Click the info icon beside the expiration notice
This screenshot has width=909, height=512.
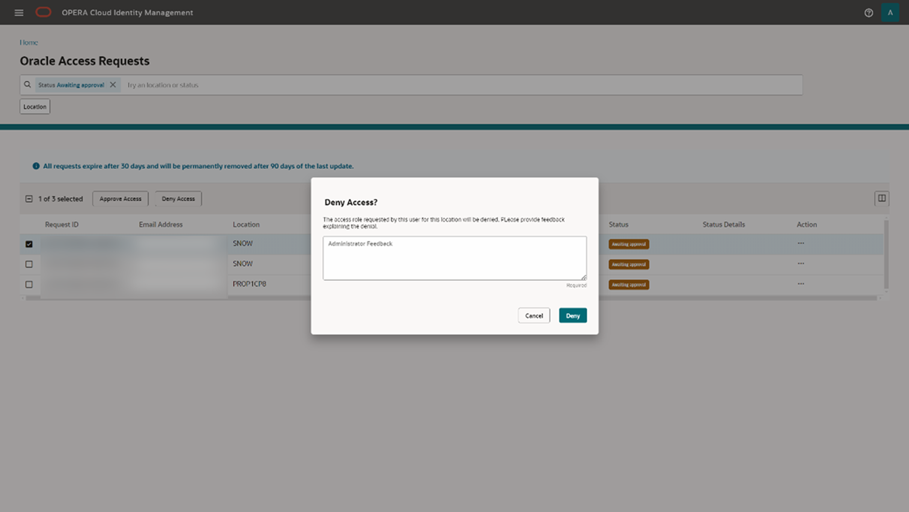[36, 166]
